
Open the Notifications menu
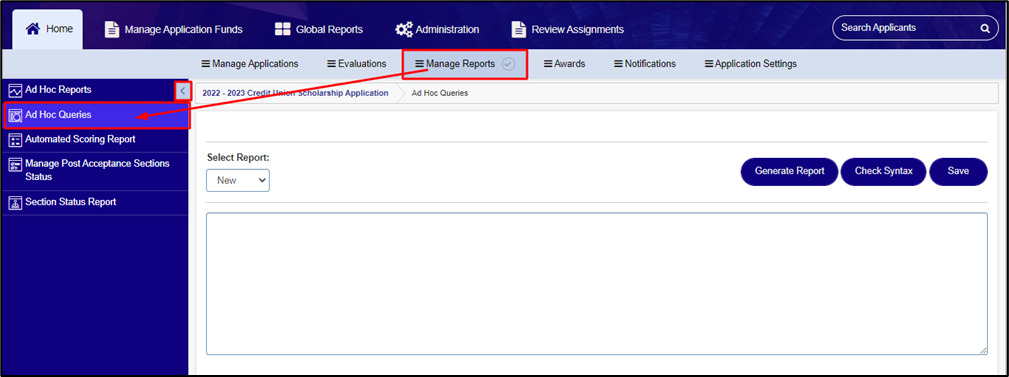[x=645, y=64]
